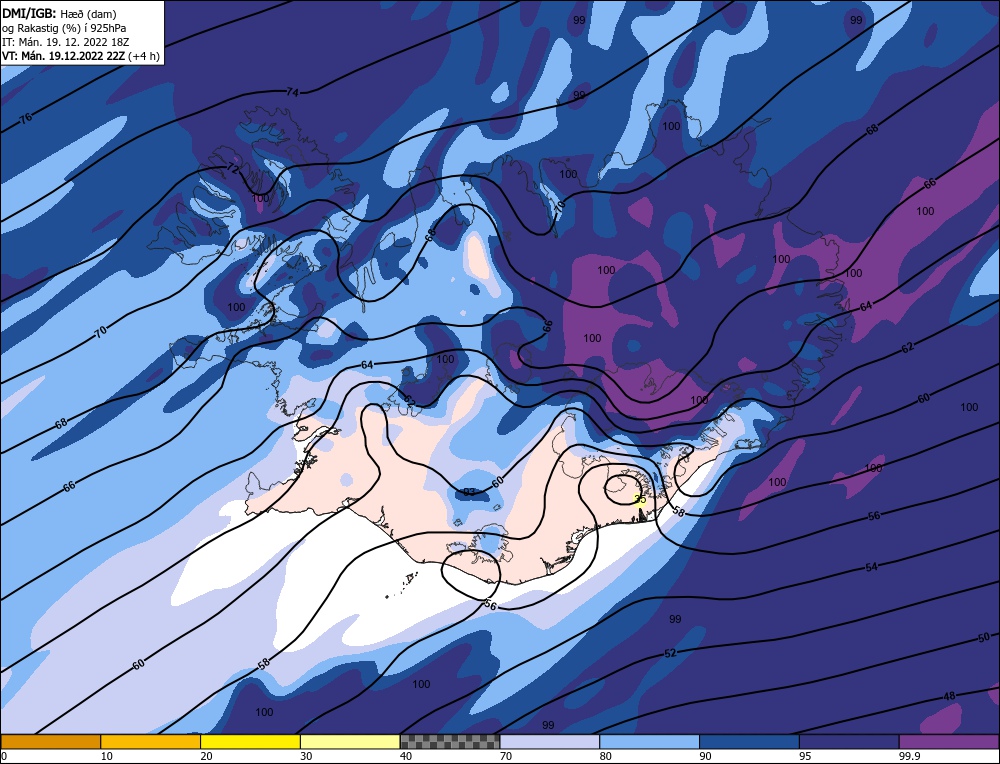Click the contour label "76"
Image resolution: width=1000 pixels, height=764 pixels.
coord(26,118)
